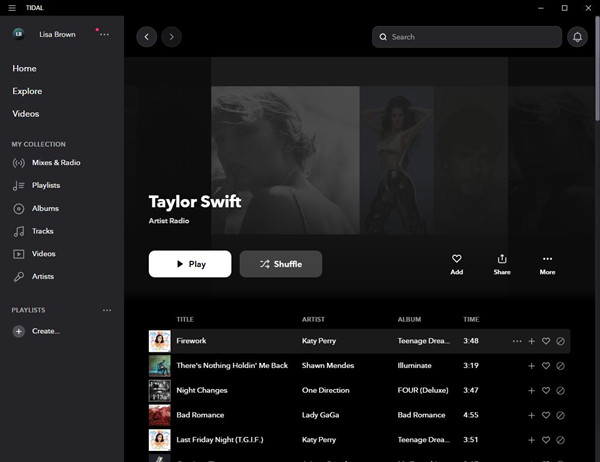Open Tracks in My Collection
This screenshot has height=462, width=600.
coord(42,231)
